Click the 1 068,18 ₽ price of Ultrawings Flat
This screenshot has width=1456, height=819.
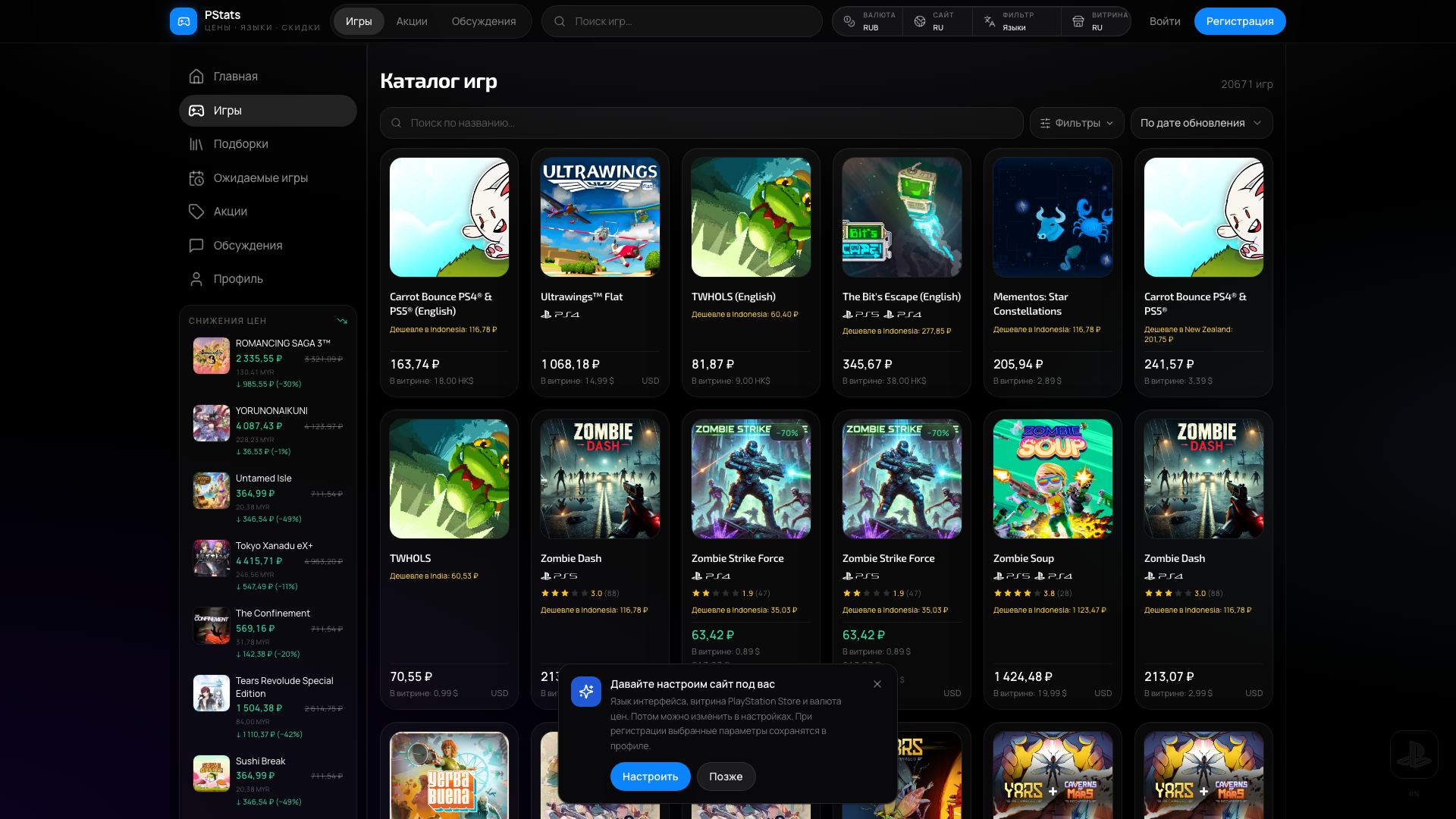pyautogui.click(x=570, y=365)
